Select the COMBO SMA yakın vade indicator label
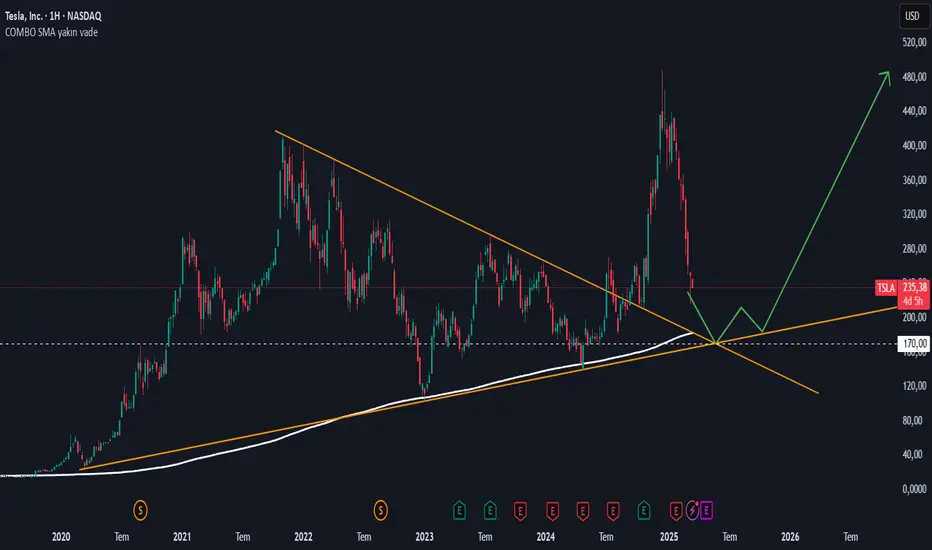This screenshot has width=932, height=550. tap(51, 32)
